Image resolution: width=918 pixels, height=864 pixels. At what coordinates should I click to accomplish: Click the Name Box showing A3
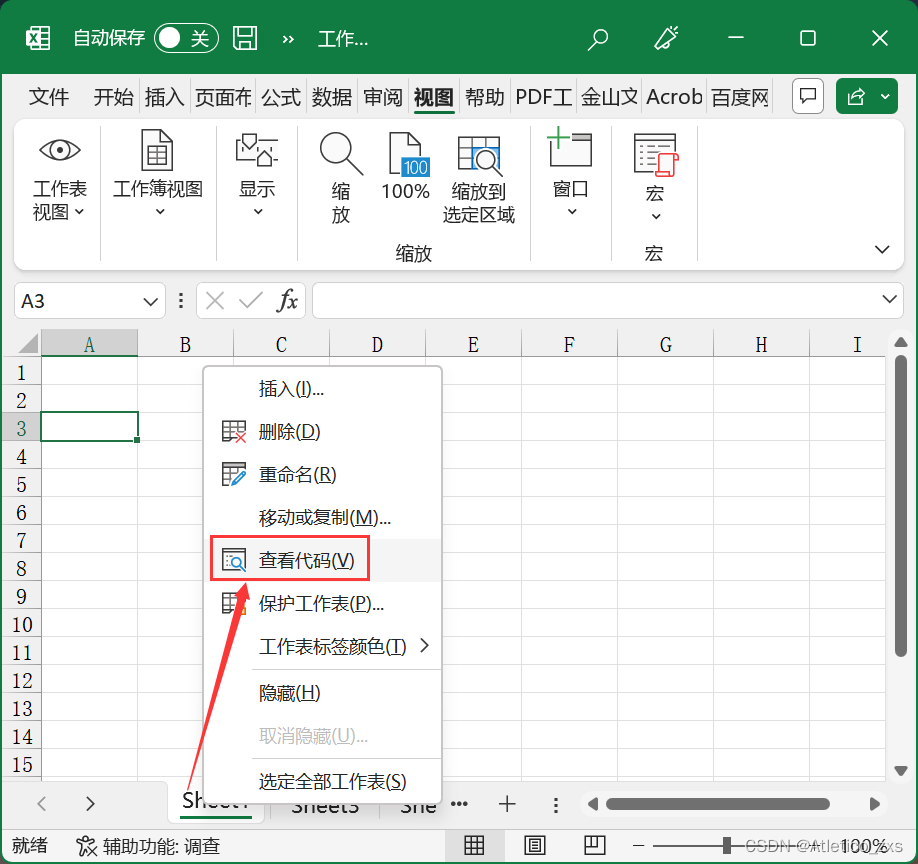click(x=76, y=301)
